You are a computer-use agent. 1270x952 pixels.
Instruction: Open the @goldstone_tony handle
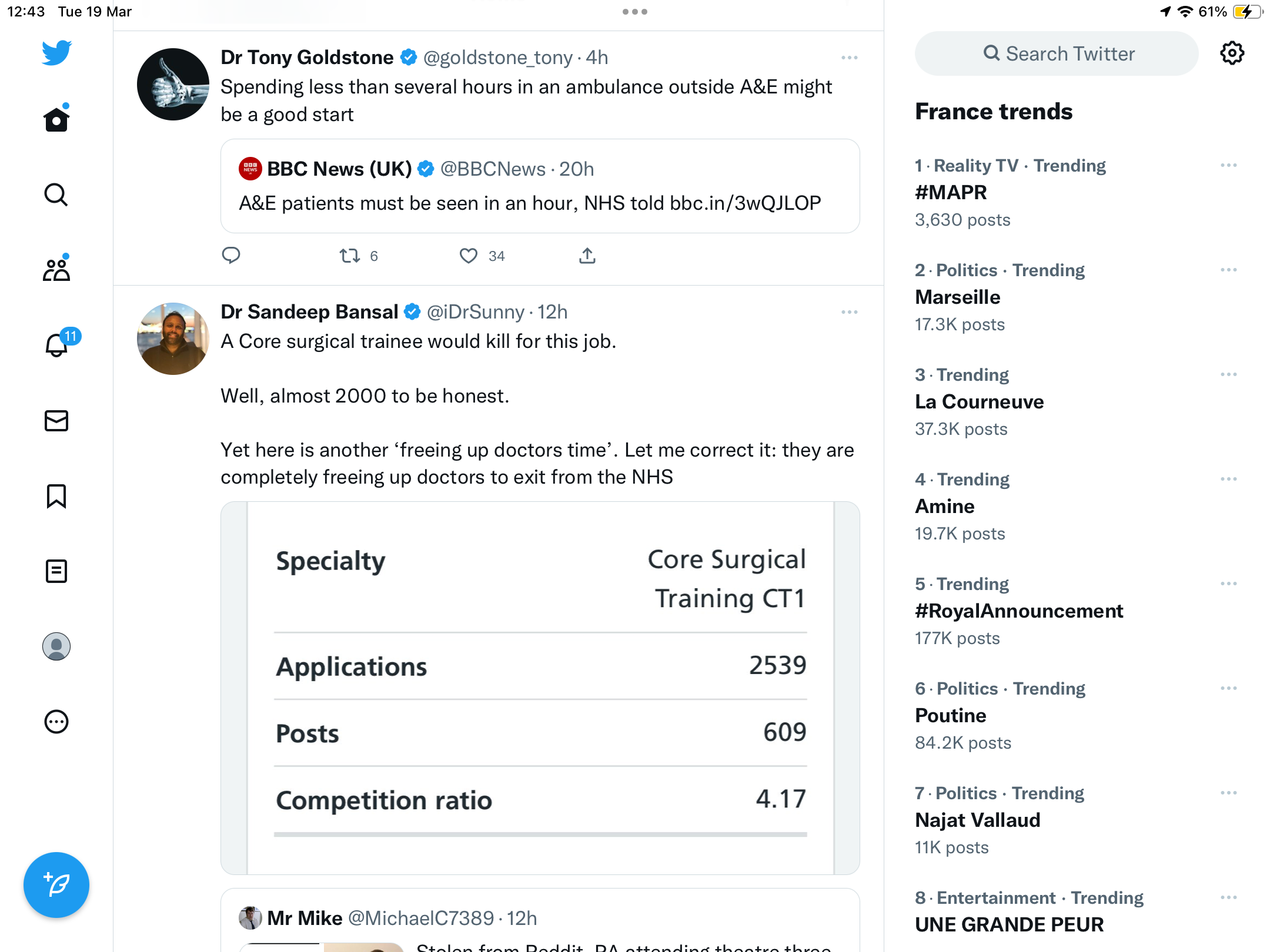tap(498, 58)
